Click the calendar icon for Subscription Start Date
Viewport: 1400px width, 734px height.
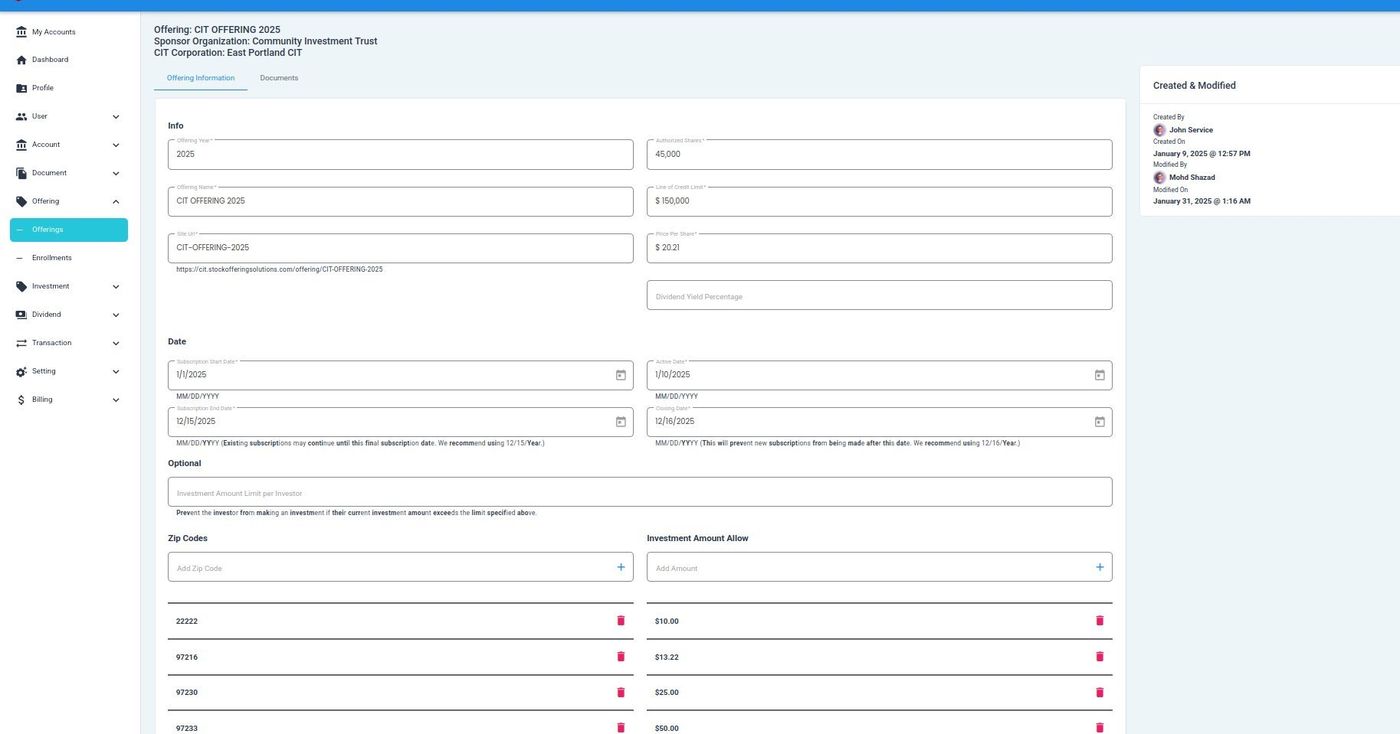[x=620, y=375]
